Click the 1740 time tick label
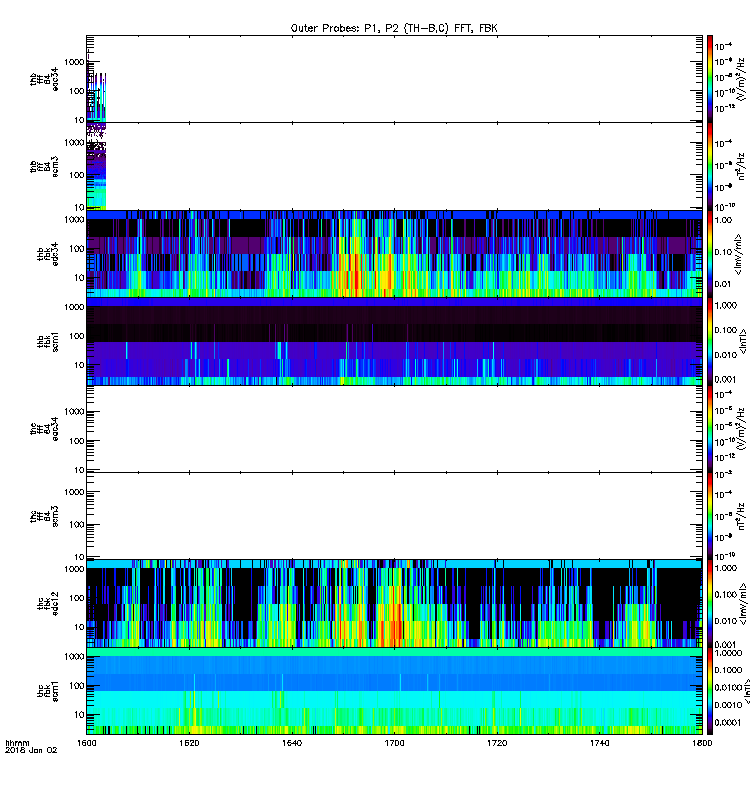Viewport: 750px width, 800px height. [599, 743]
